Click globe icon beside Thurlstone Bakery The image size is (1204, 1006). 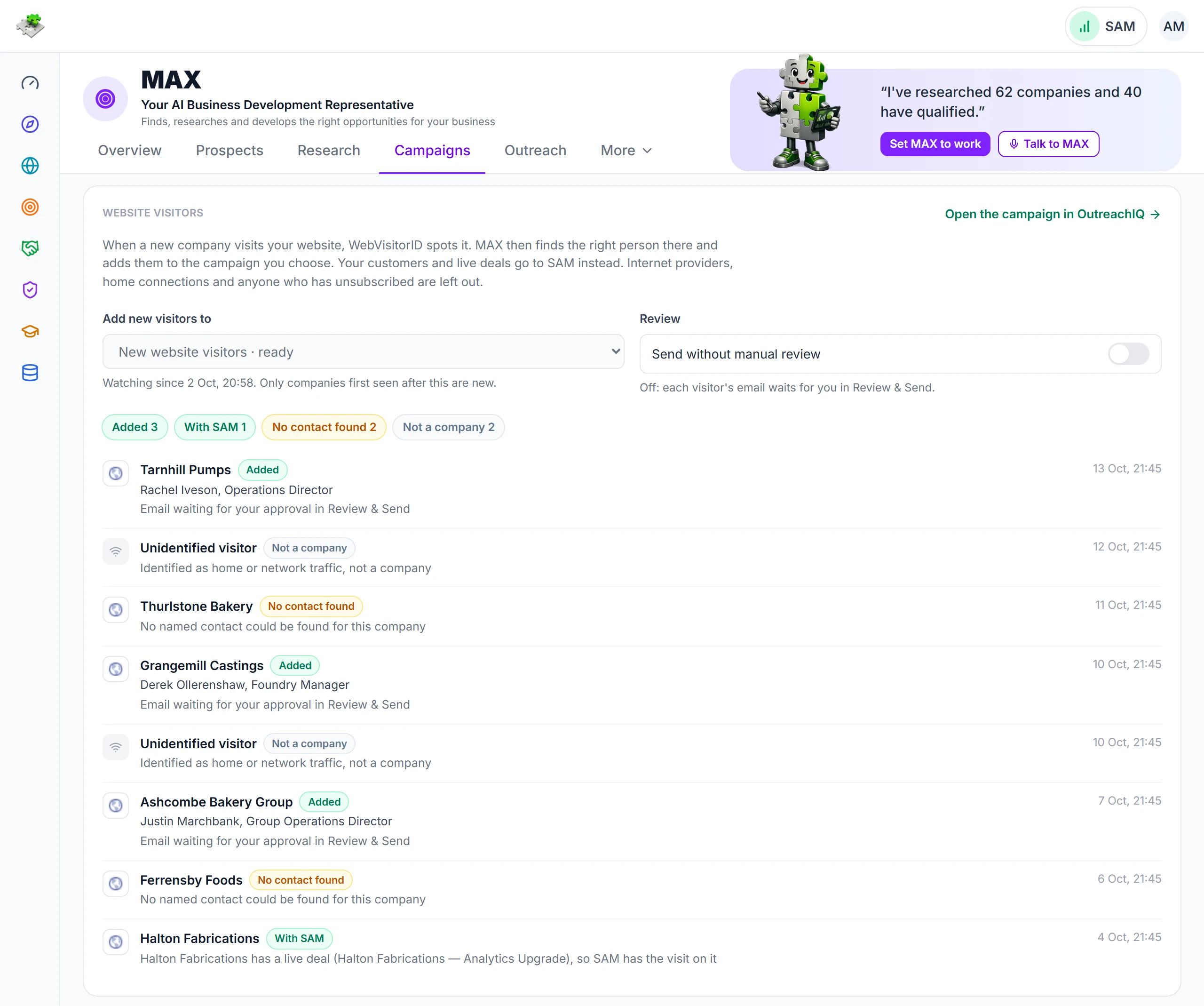point(116,610)
